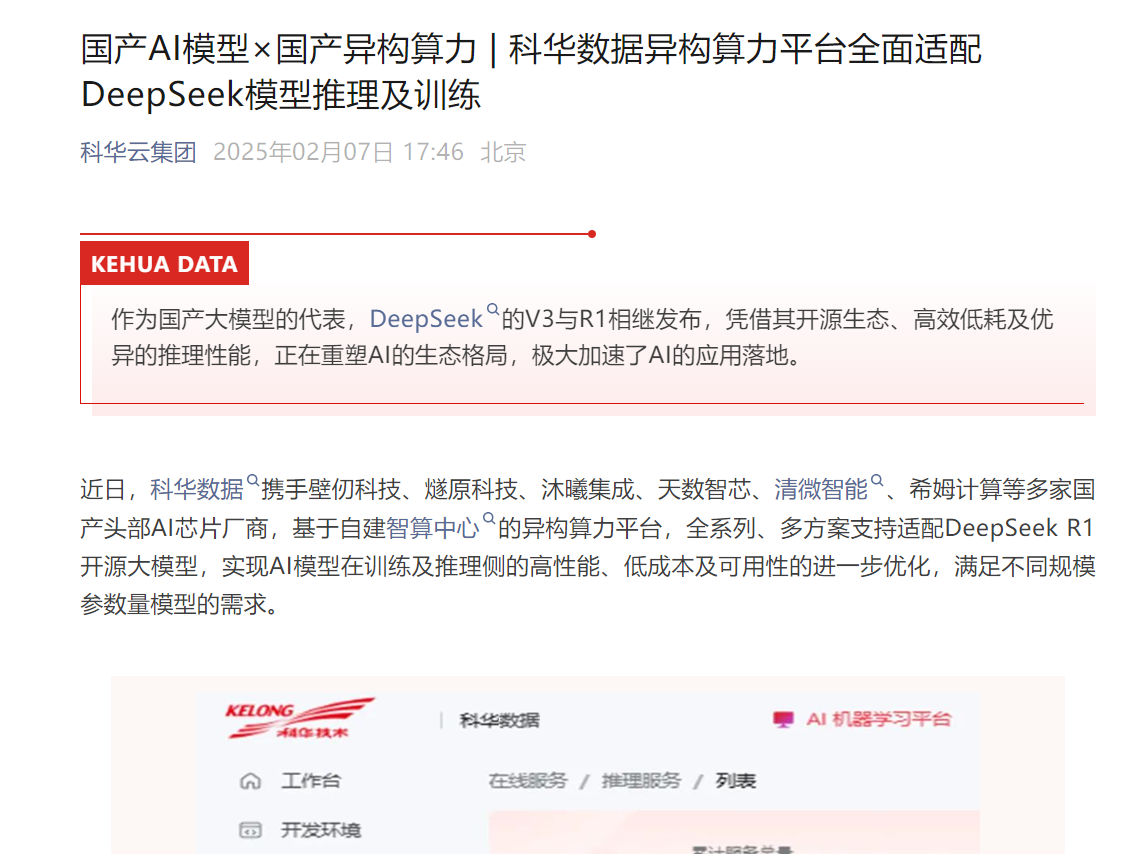Click the article title heading
Viewport: 1125px width, 854px height.
coord(531,72)
